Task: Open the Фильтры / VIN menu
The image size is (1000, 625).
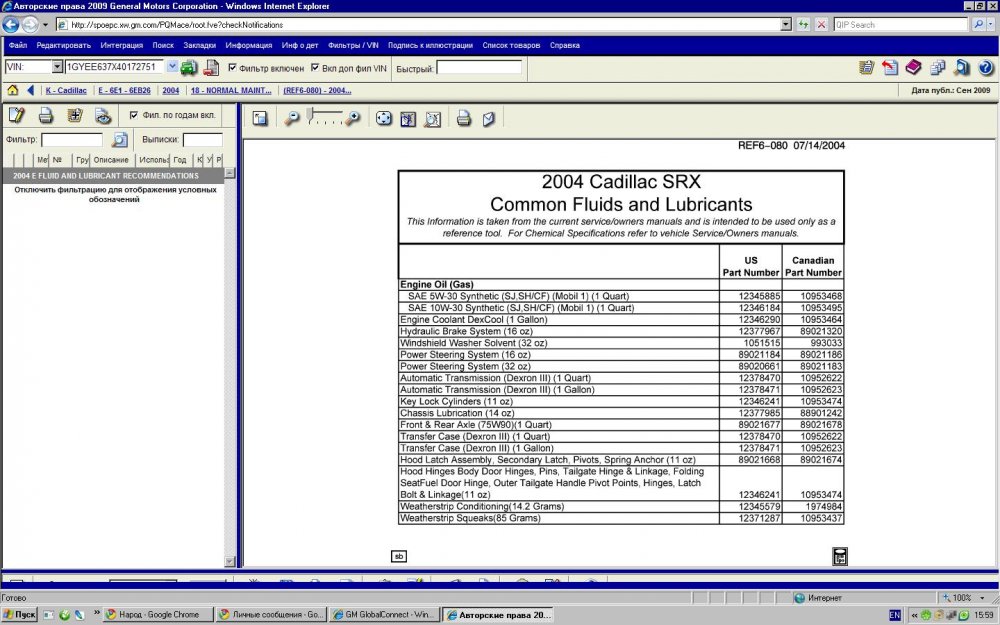Action: [x=352, y=45]
